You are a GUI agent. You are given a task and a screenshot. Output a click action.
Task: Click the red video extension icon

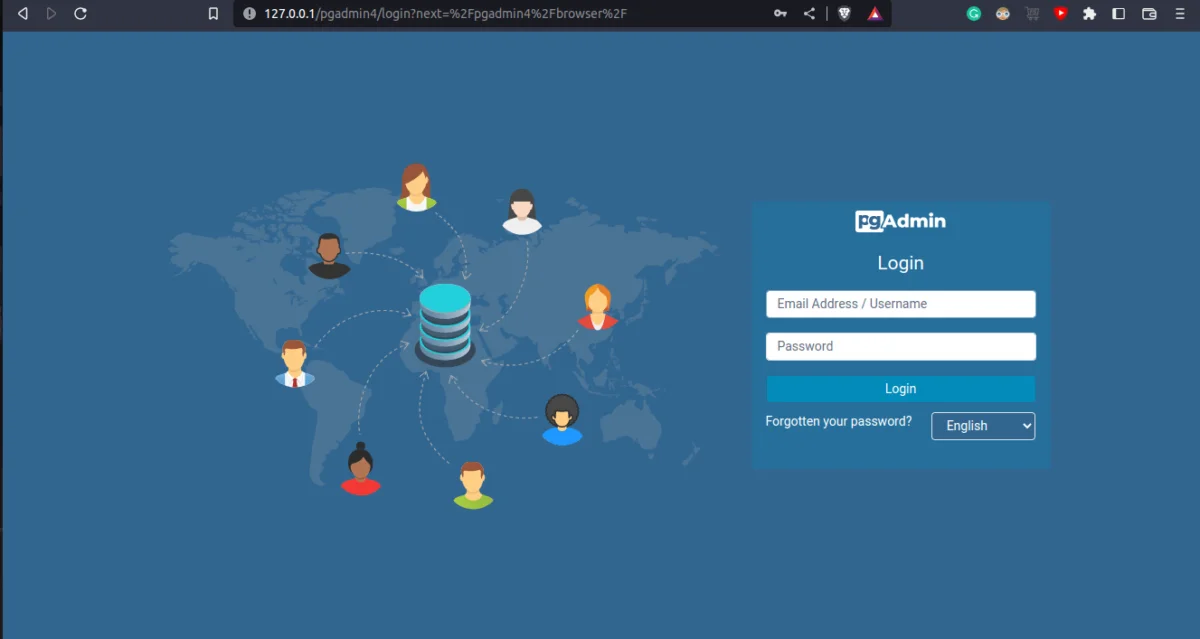[x=1060, y=14]
